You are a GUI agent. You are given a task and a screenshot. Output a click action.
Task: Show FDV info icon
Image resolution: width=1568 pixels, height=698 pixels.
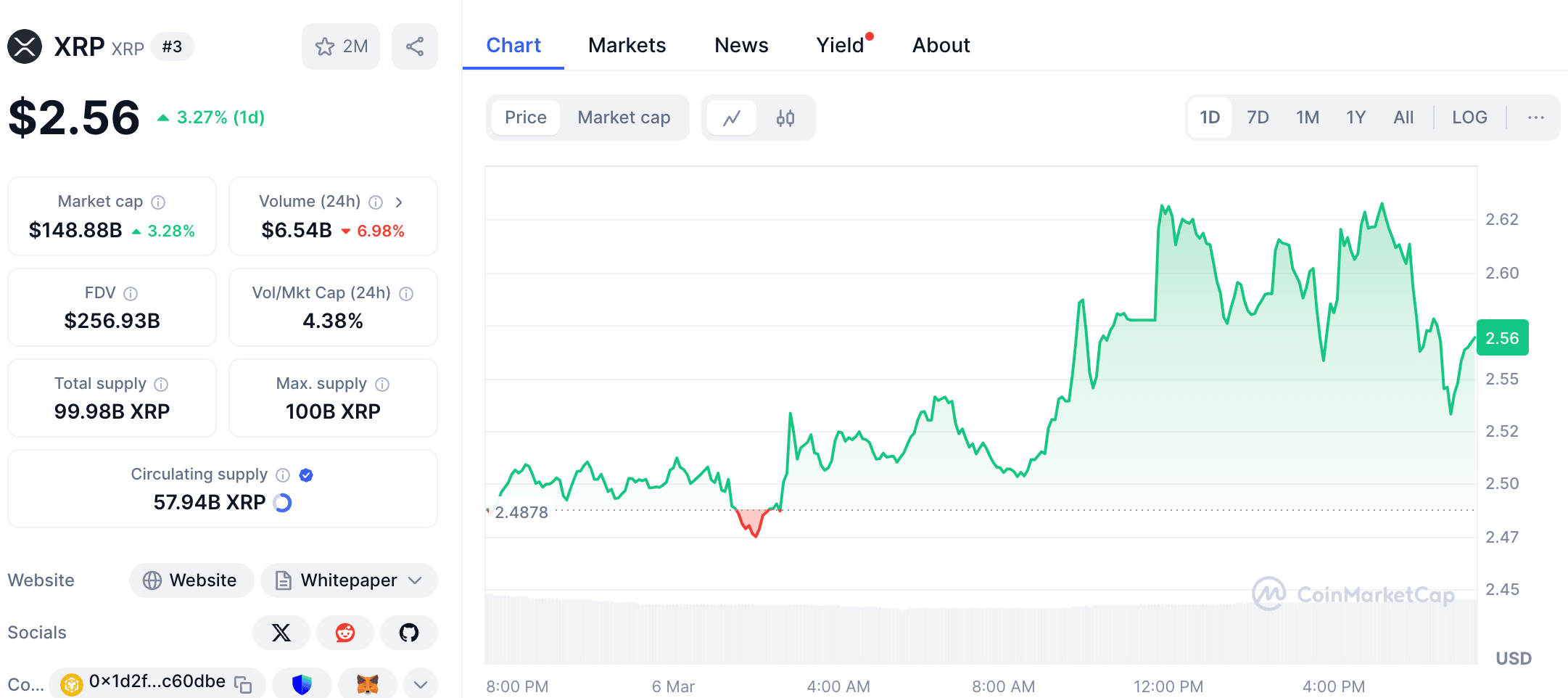[131, 294]
